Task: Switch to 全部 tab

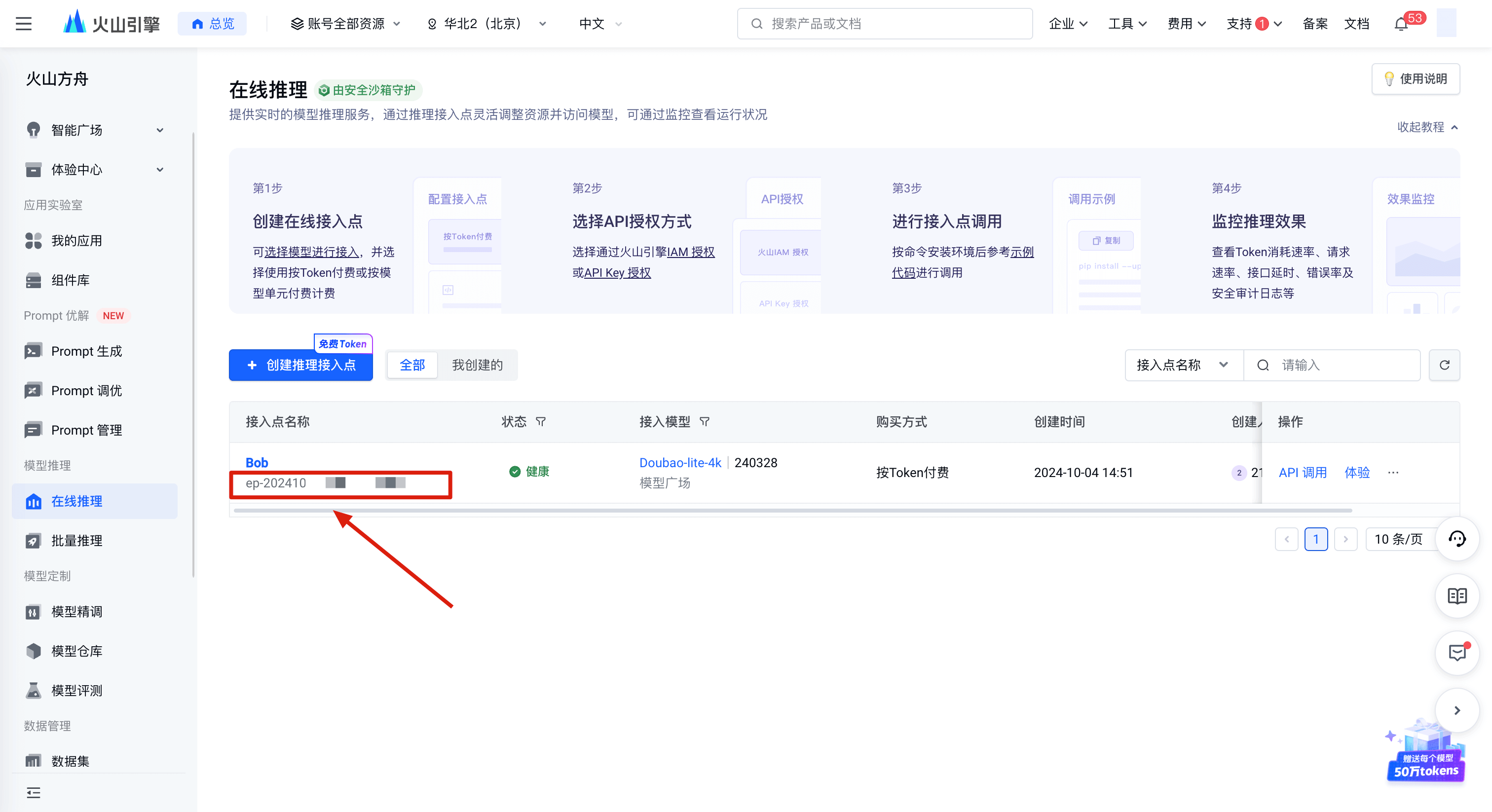Action: tap(412, 365)
